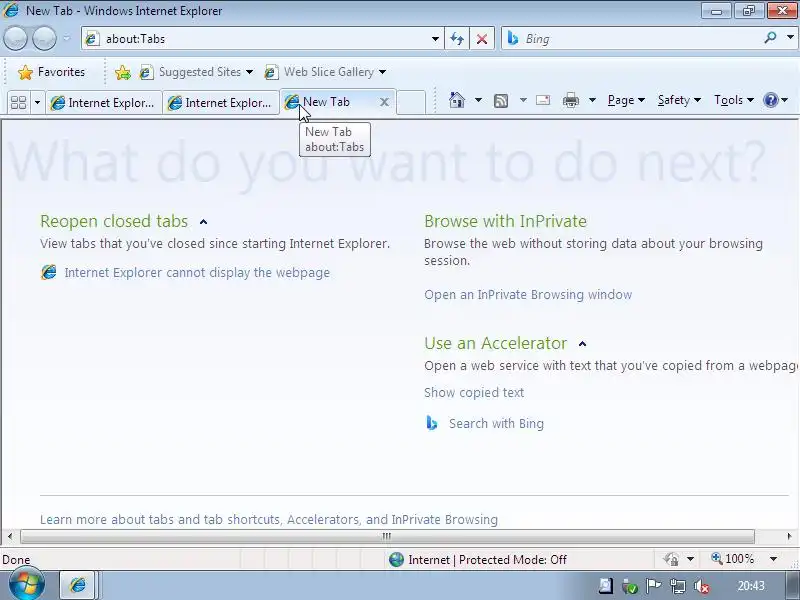Open the Tools menu
The image size is (800, 600).
[x=734, y=100]
